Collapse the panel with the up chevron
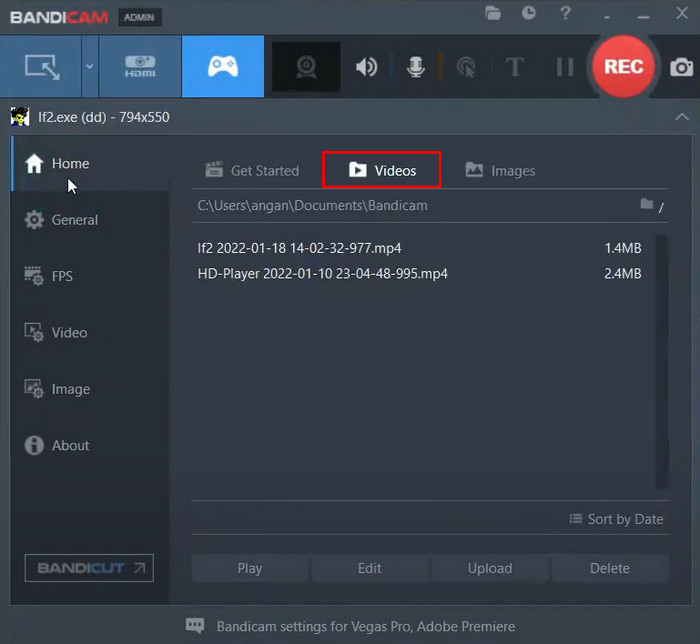The height and width of the screenshot is (644, 700). click(682, 117)
